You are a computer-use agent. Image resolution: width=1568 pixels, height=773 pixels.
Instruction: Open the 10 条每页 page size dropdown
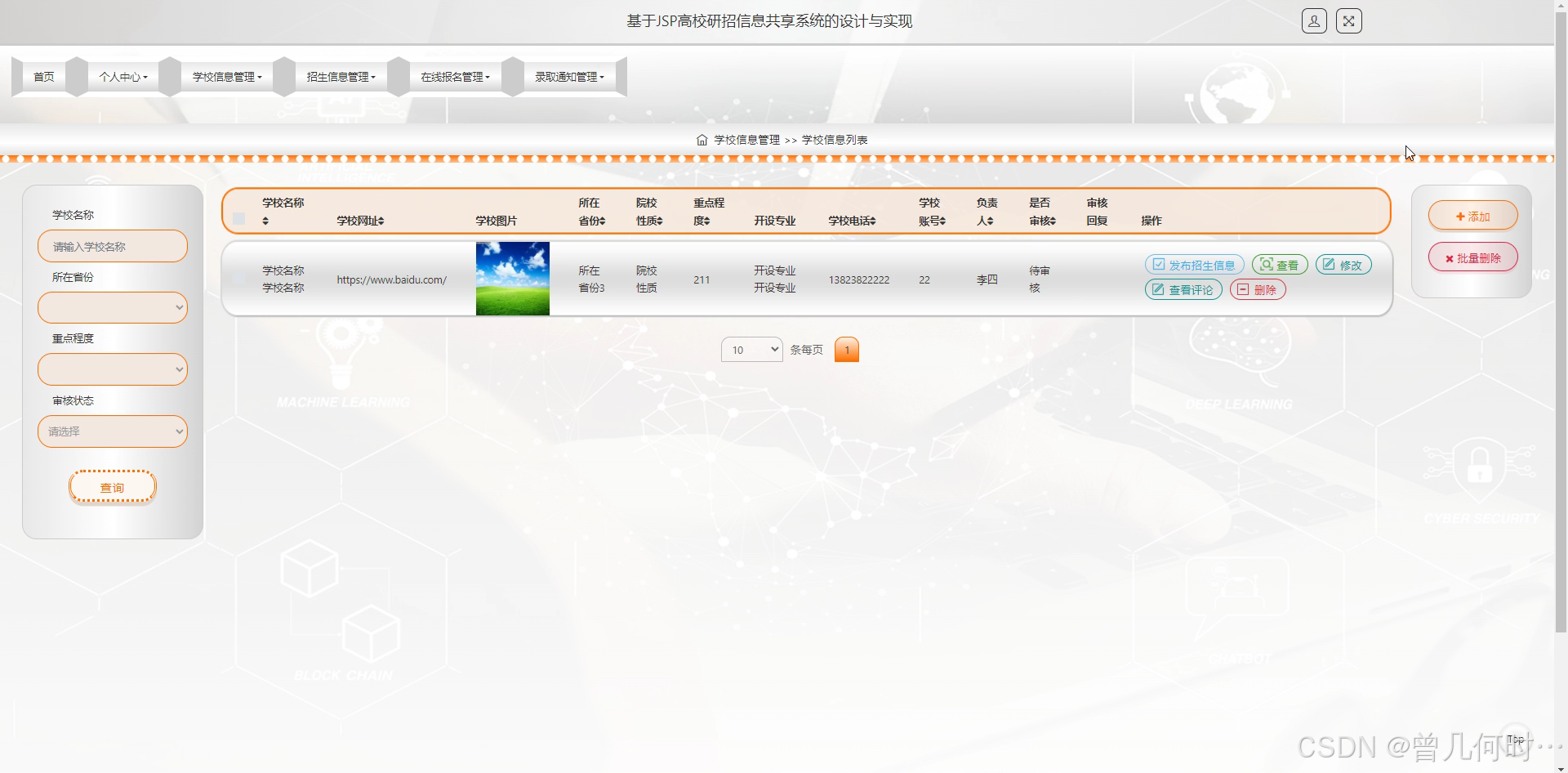tap(751, 349)
